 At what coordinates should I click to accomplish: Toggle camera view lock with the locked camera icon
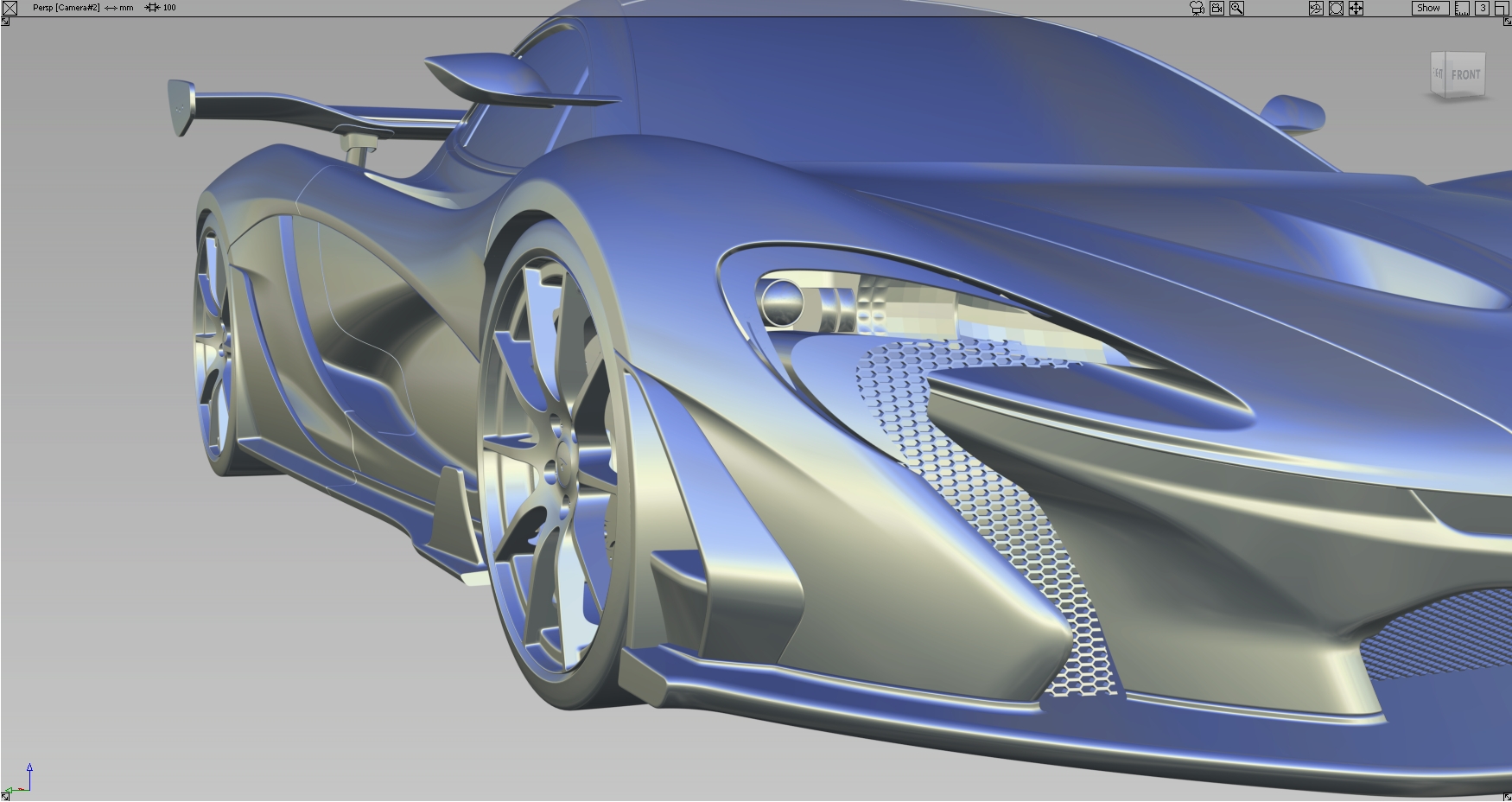pos(1217,8)
